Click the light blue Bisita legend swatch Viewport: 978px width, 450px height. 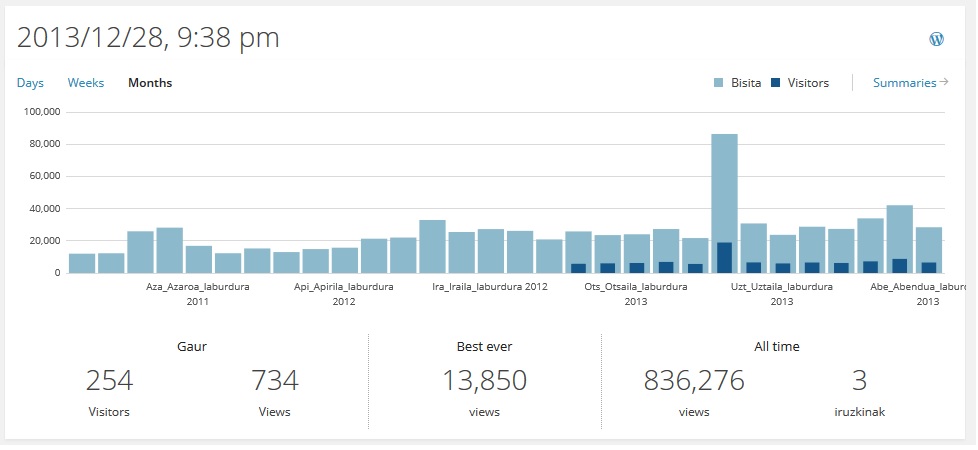pyautogui.click(x=719, y=83)
